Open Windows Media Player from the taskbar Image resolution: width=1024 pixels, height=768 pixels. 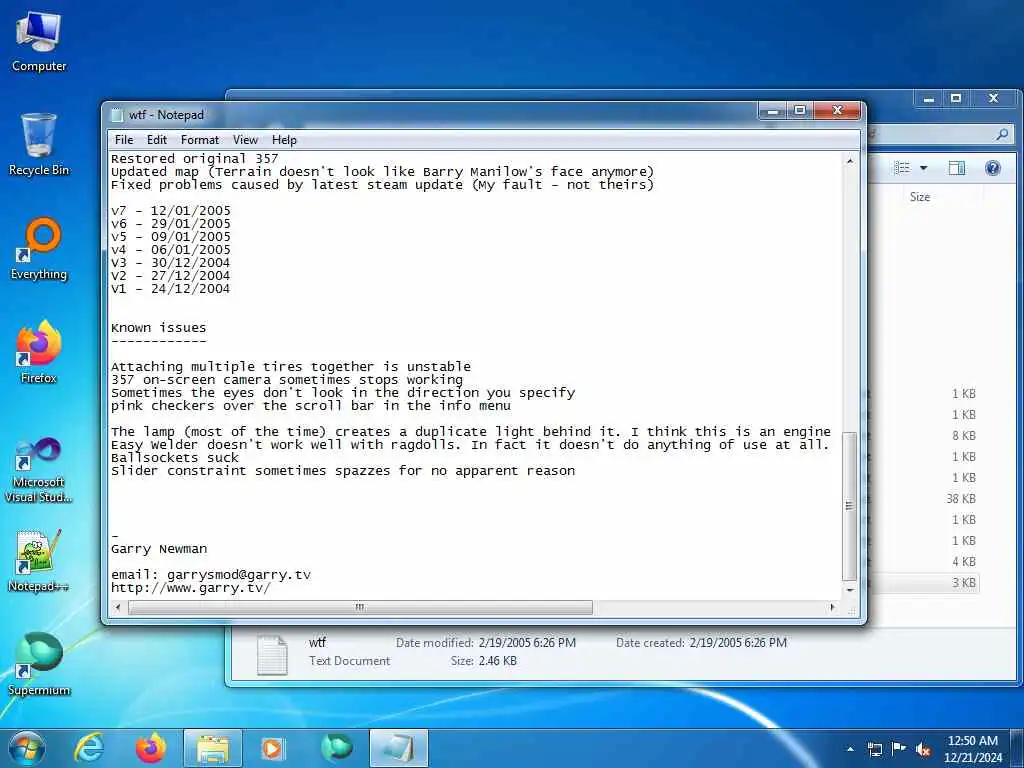(273, 748)
